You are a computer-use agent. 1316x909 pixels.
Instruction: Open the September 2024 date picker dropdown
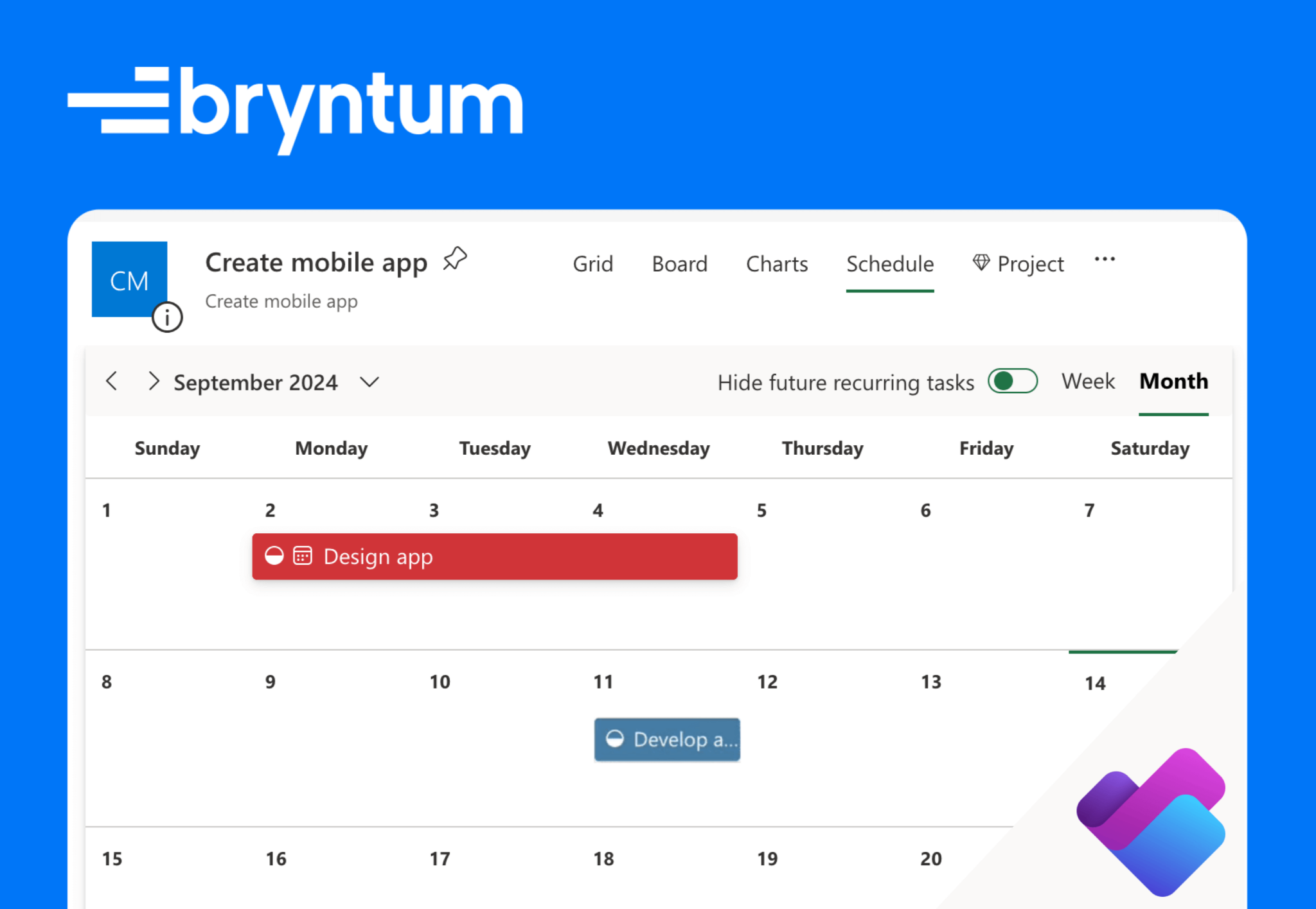[x=369, y=382]
